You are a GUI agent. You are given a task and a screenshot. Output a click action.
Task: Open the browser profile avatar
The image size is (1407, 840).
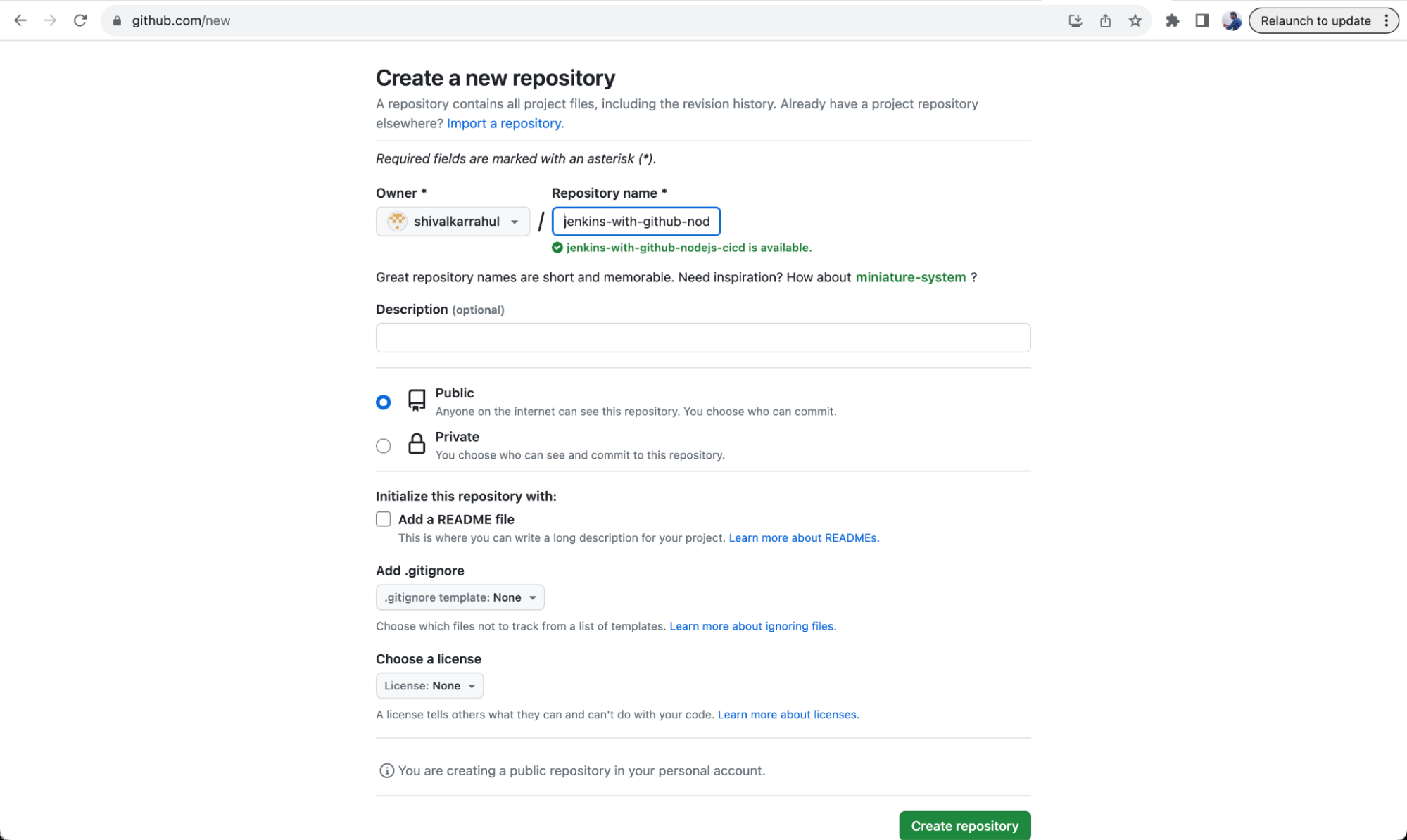1231,20
